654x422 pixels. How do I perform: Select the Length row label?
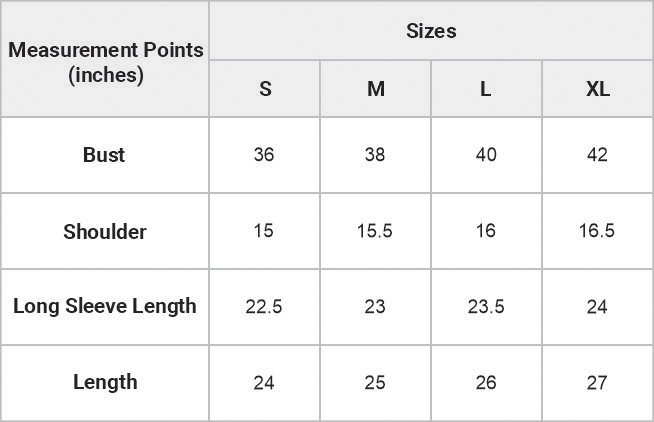105,382
